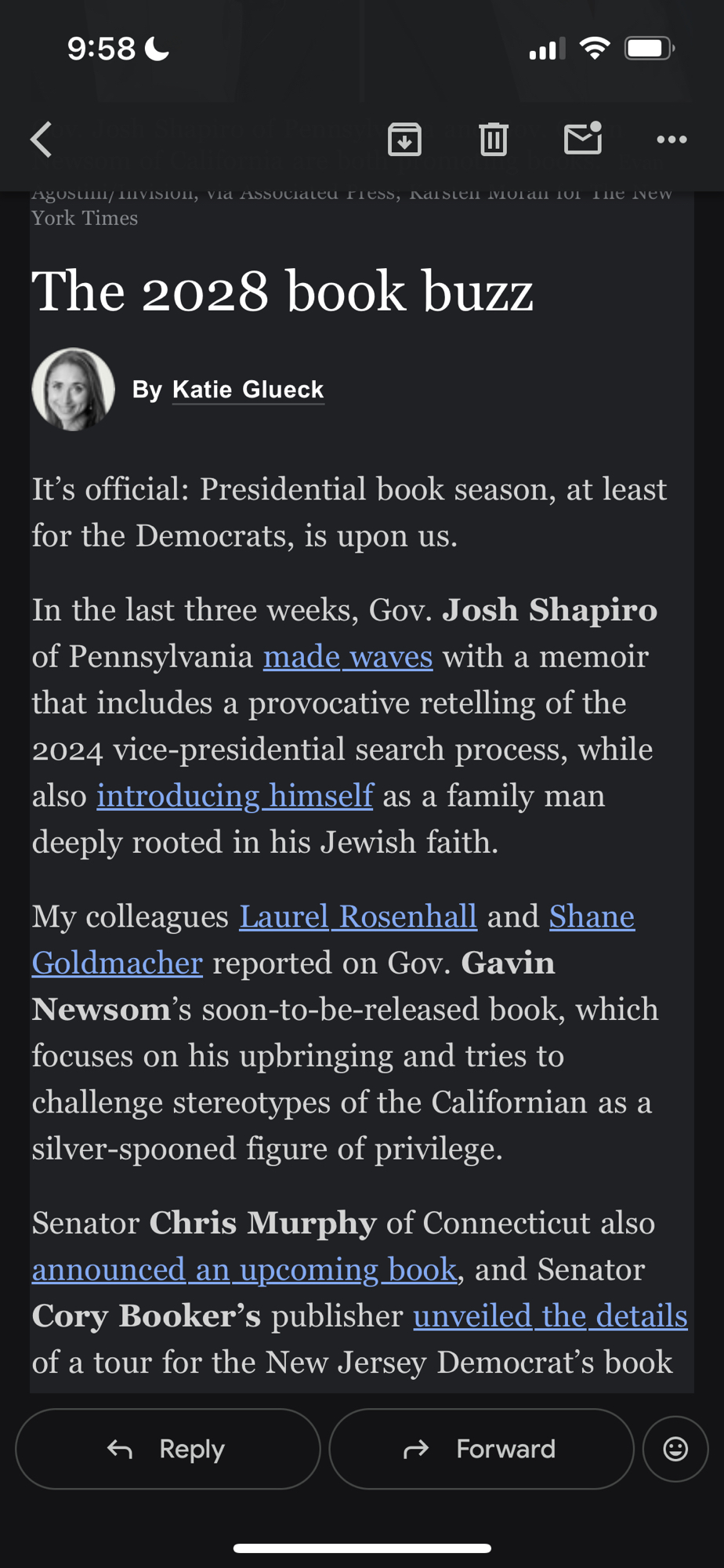Follow the "unveiled the details" link
The height and width of the screenshot is (1568, 724).
pyautogui.click(x=550, y=1316)
